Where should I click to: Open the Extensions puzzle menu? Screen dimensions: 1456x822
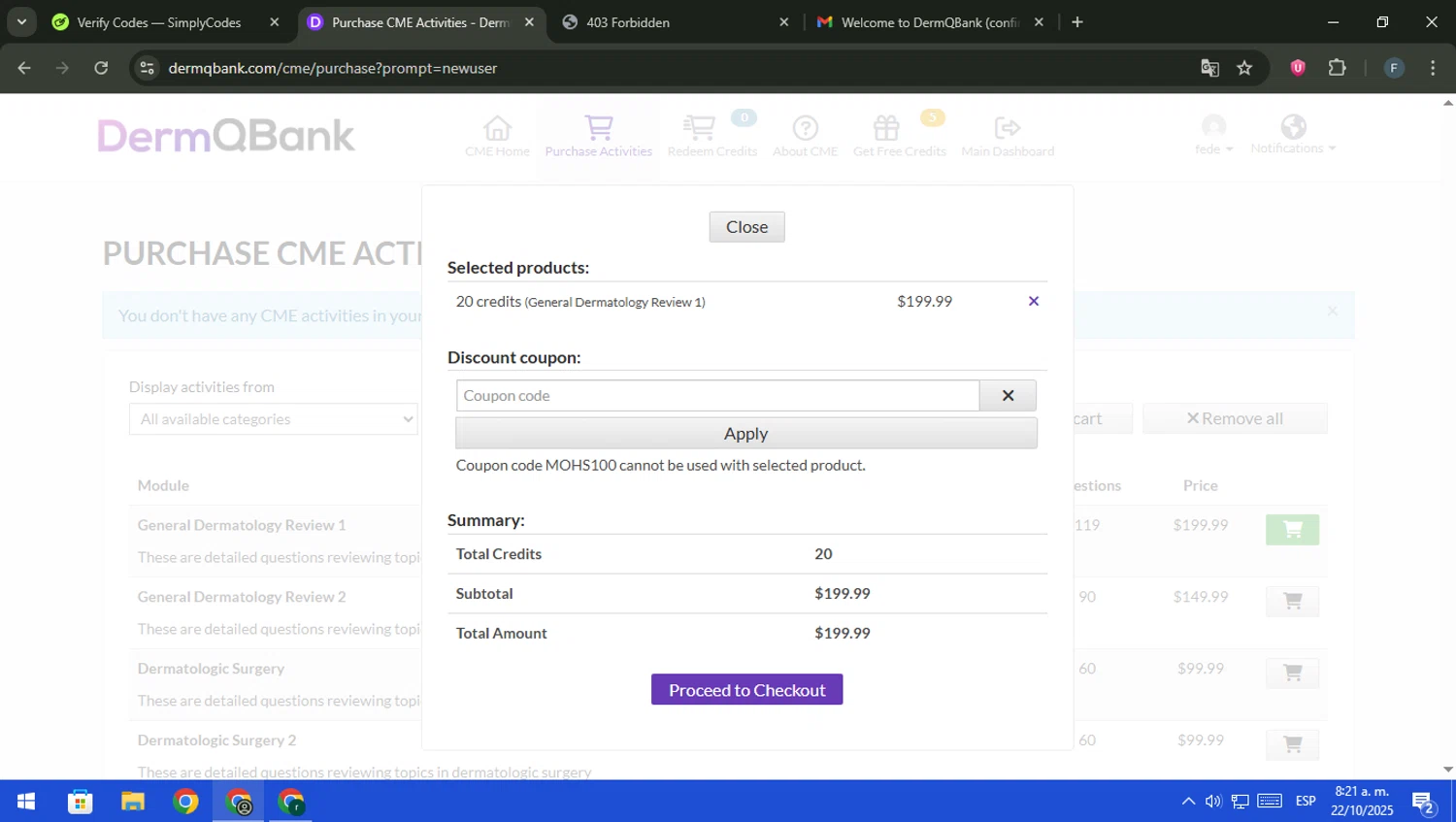[1338, 68]
